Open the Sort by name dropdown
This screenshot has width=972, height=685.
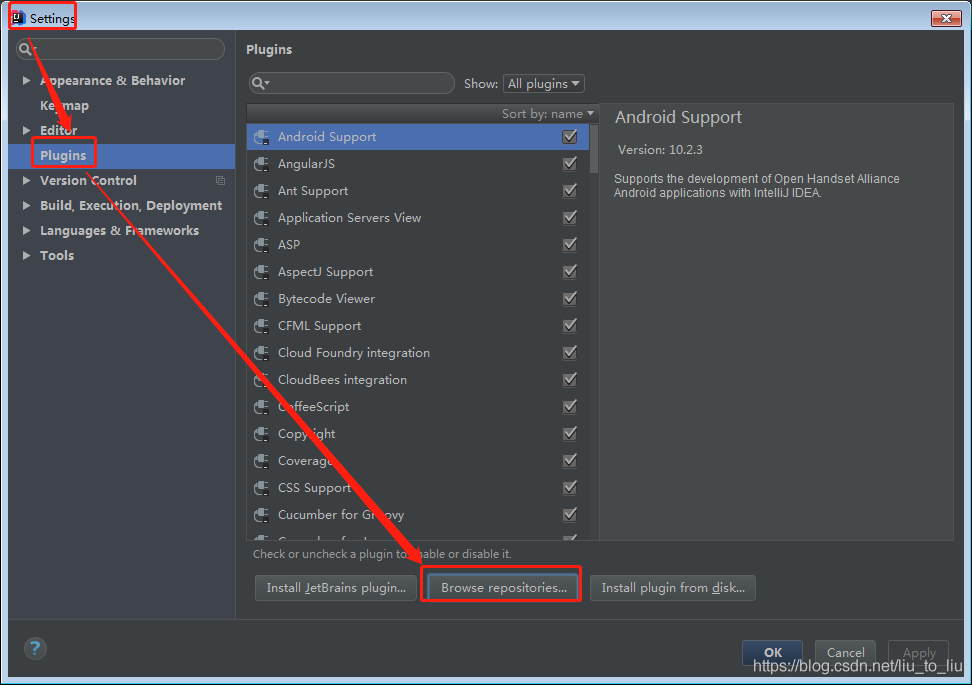point(548,113)
